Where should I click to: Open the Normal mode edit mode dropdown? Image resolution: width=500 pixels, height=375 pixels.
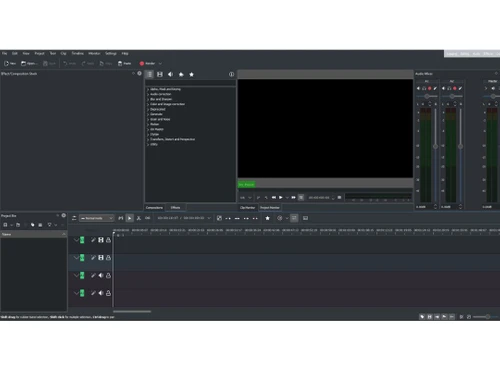coord(97,218)
